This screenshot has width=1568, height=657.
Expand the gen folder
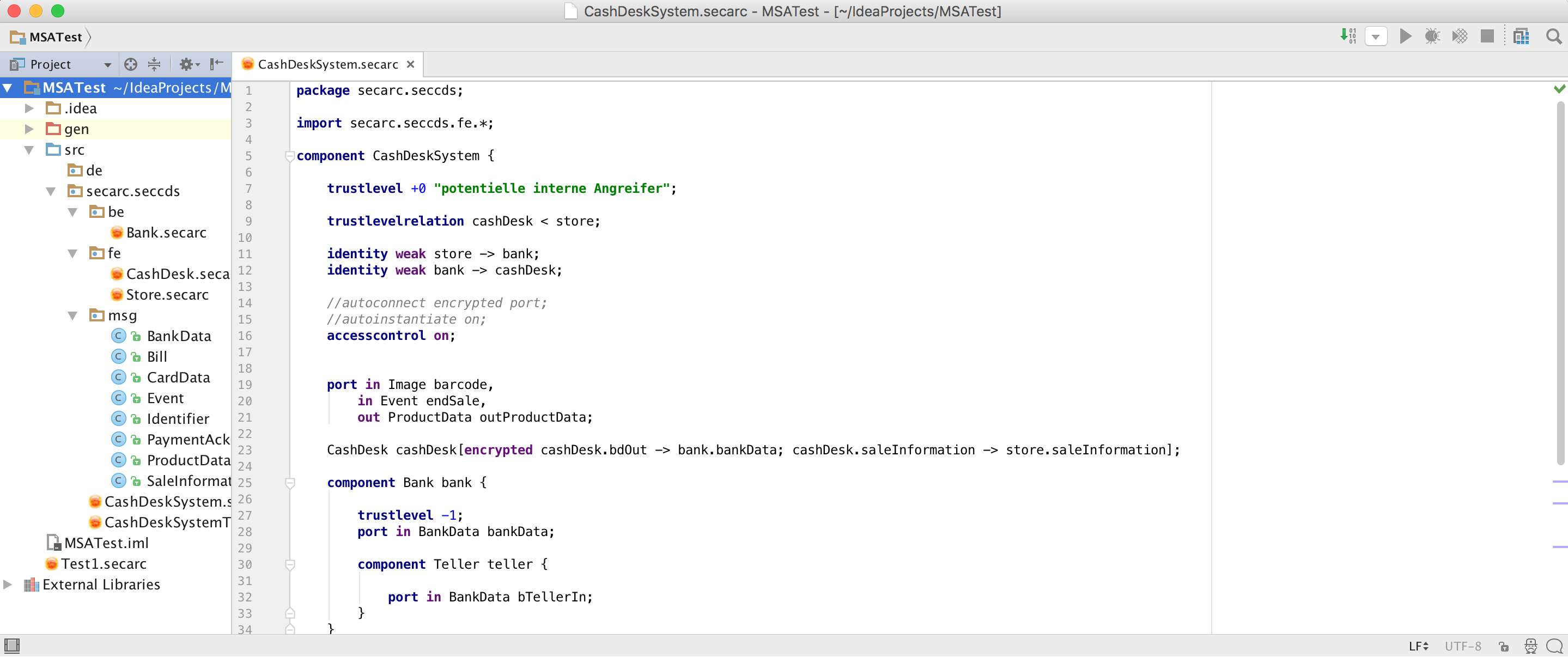pyautogui.click(x=29, y=129)
